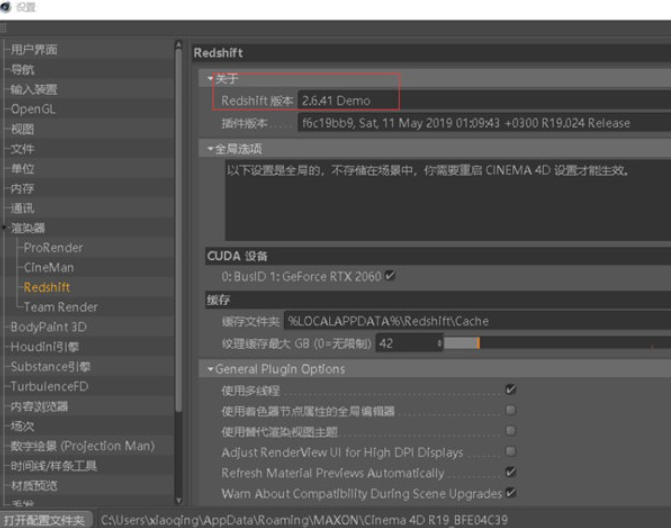The image size is (672, 528).
Task: Adjust the texture cache size slider
Action: [557, 343]
